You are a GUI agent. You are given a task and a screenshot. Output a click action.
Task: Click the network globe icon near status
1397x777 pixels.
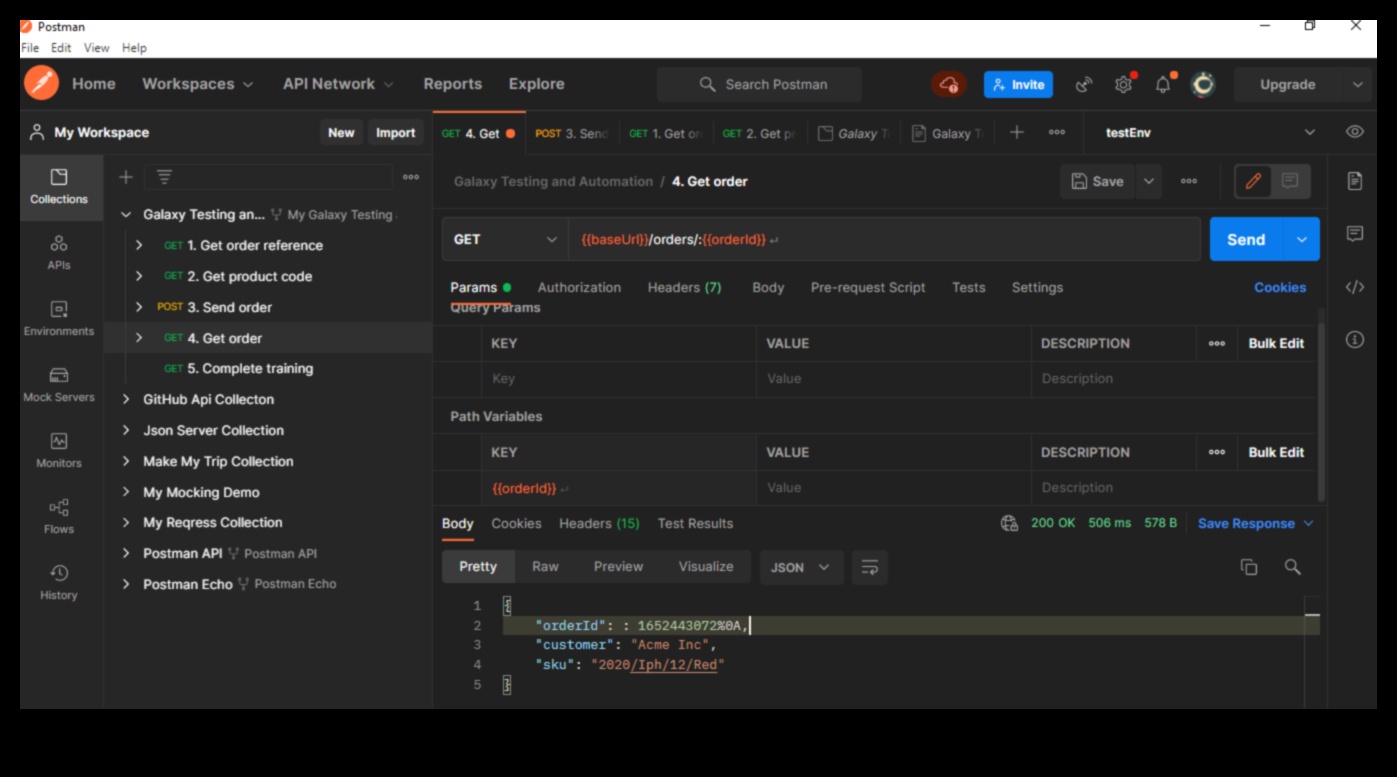(1009, 523)
